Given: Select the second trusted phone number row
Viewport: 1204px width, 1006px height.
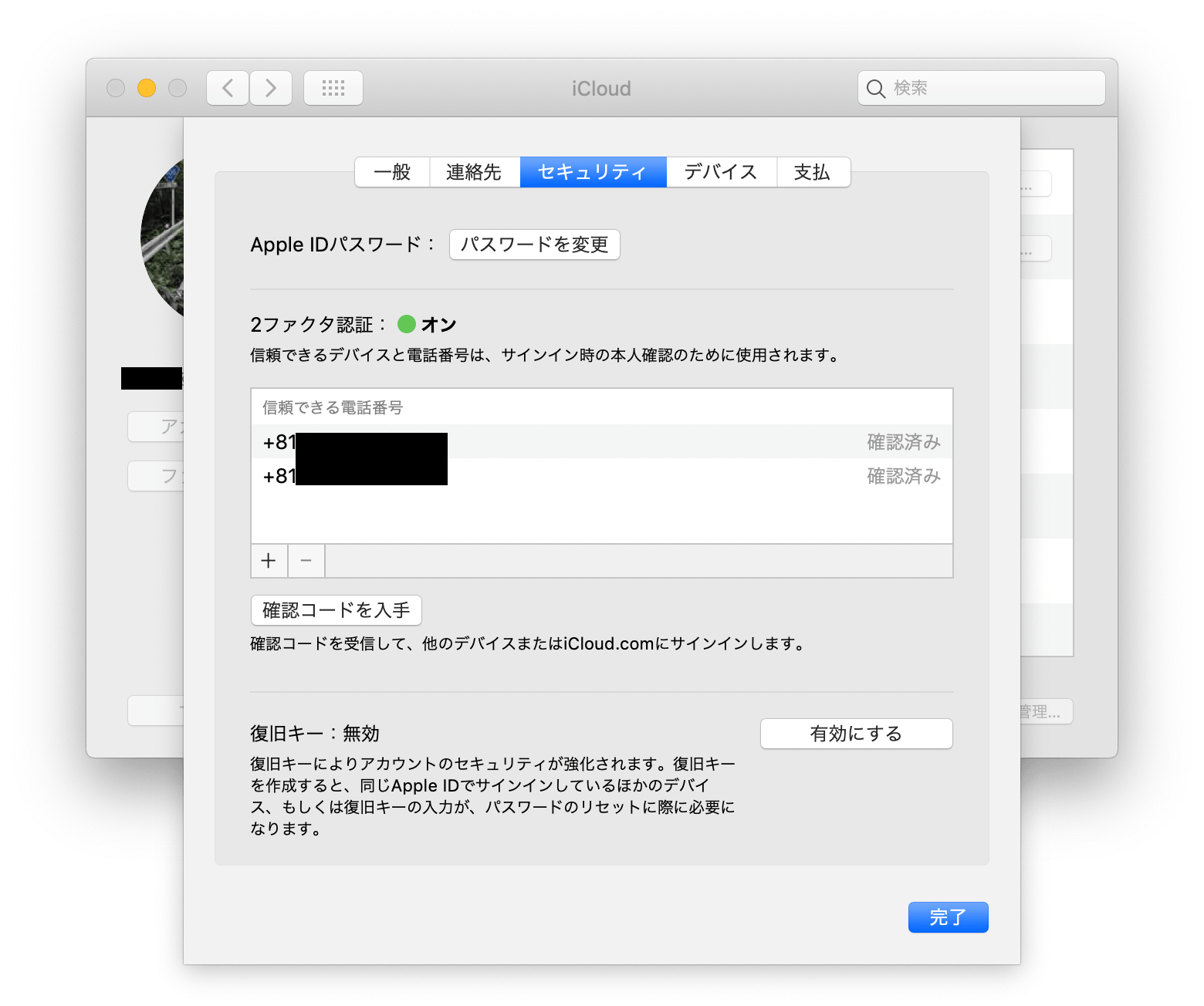Looking at the screenshot, I should [540, 476].
